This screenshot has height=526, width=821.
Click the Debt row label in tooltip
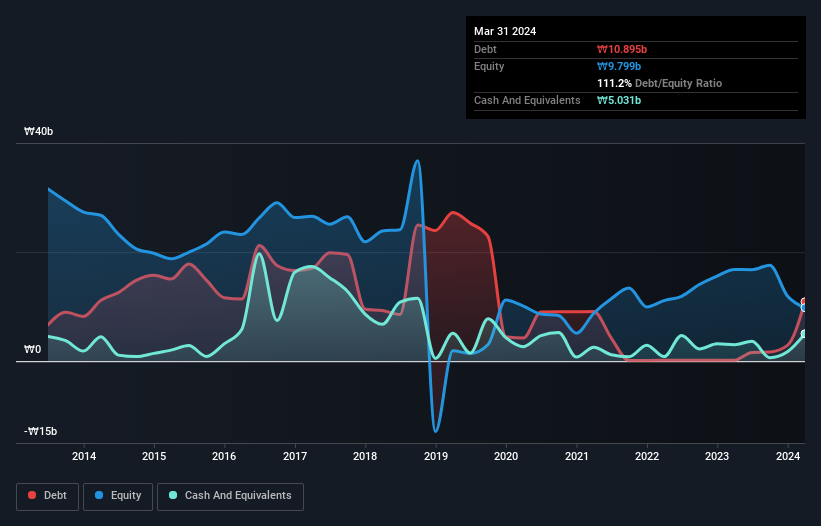pyautogui.click(x=485, y=49)
